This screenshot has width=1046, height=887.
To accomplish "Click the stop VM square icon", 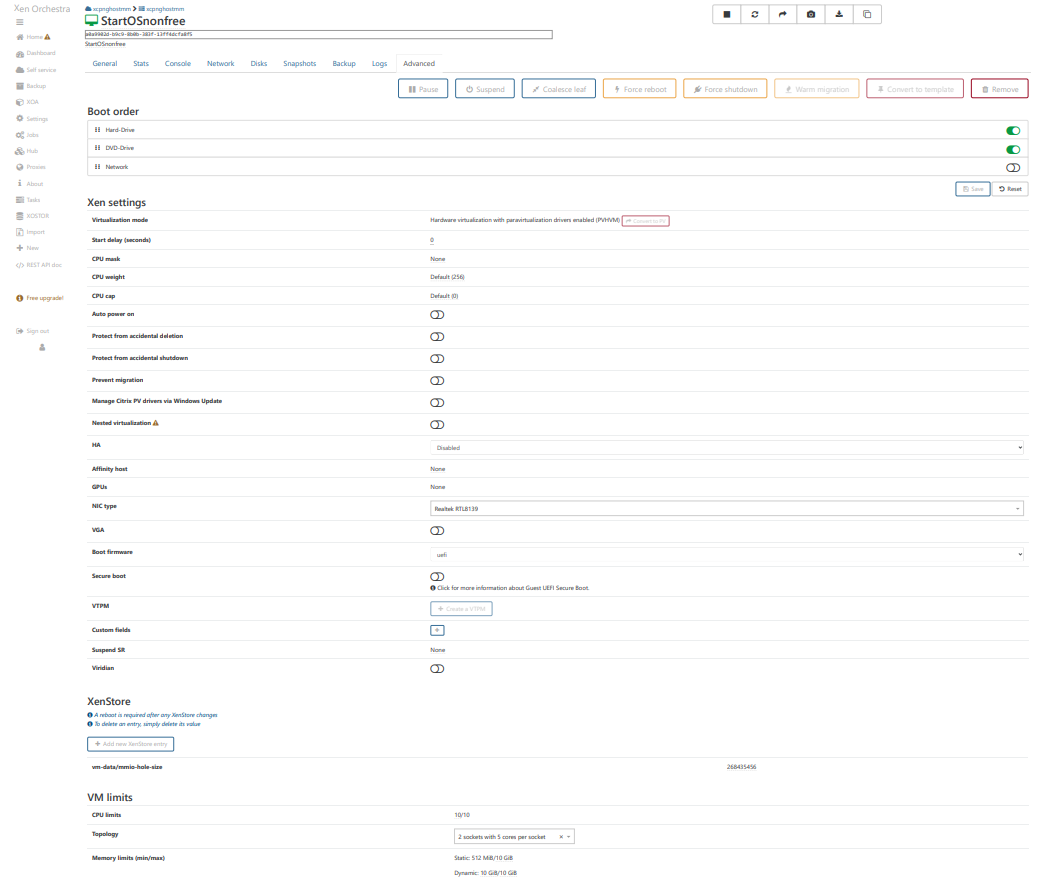I will tap(727, 15).
